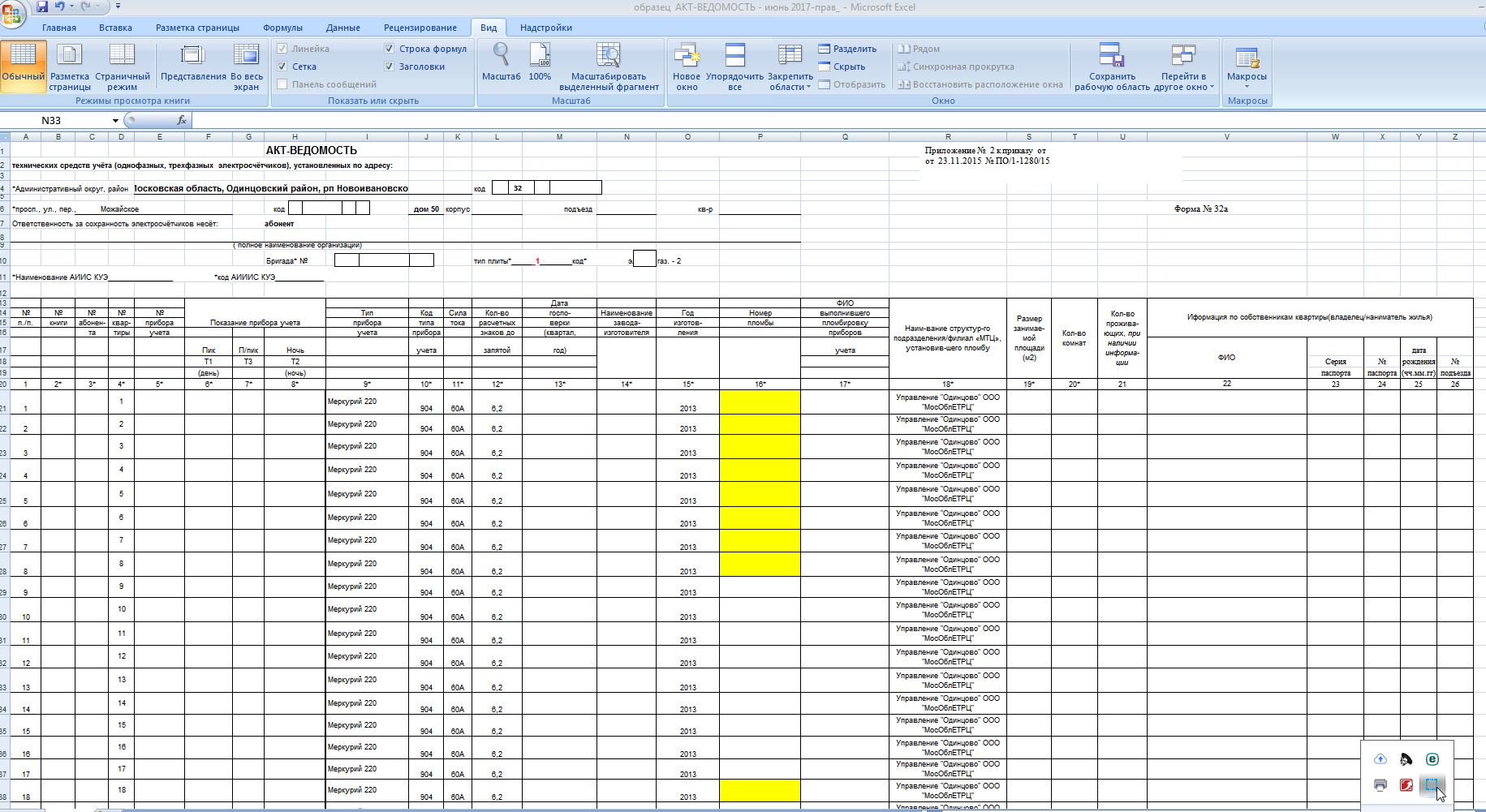Click the Скрыть hide window button
This screenshot has width=1486, height=812.
(842, 67)
